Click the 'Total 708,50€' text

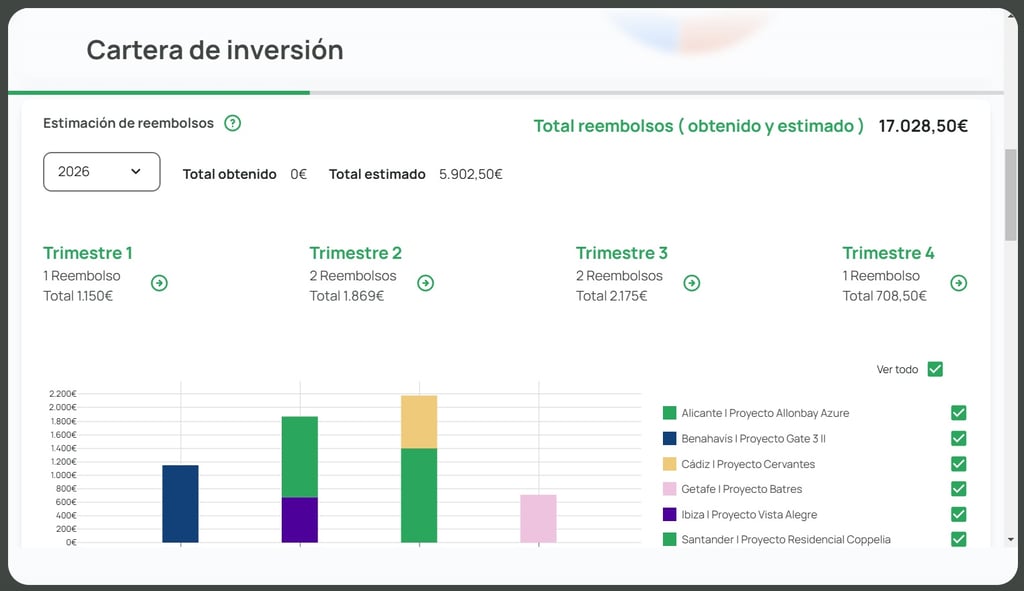coord(884,296)
